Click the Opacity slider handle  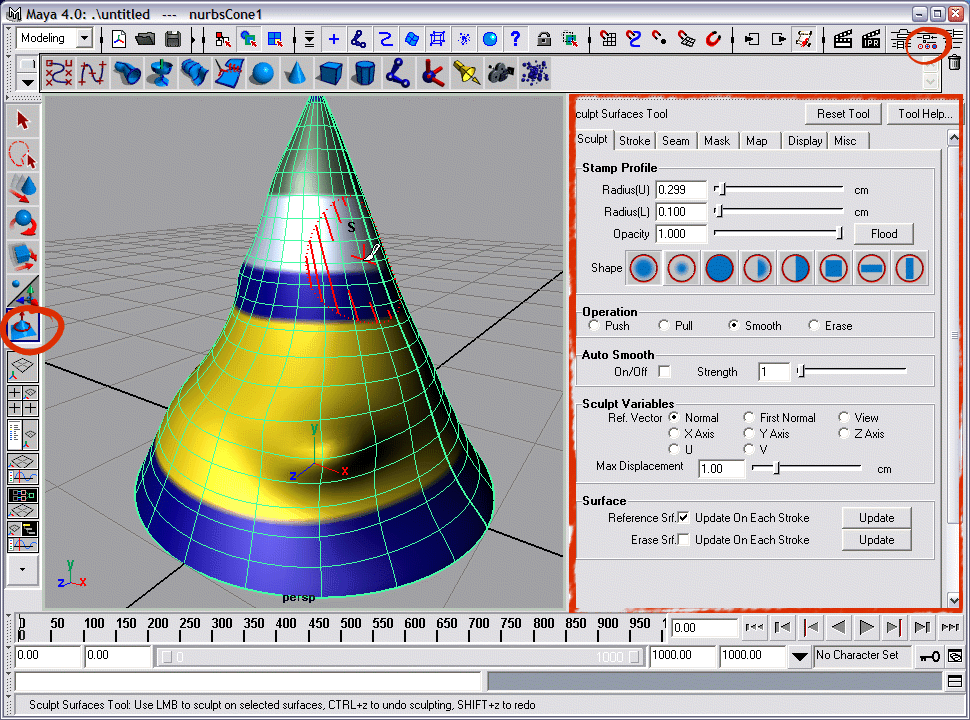tap(840, 234)
